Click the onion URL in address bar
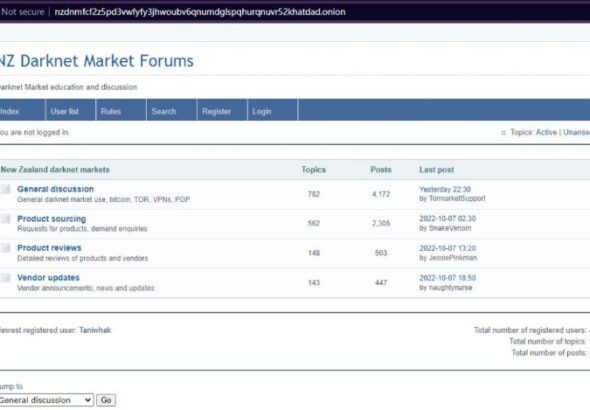Screen dimensions: 590x410 [200, 12]
